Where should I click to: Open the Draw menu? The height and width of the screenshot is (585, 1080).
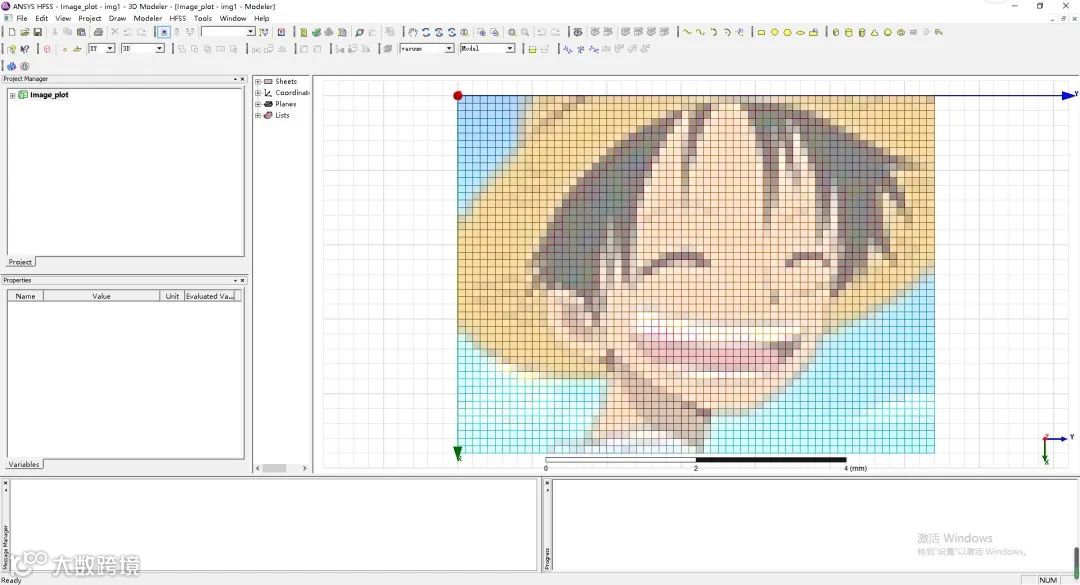[x=117, y=19]
